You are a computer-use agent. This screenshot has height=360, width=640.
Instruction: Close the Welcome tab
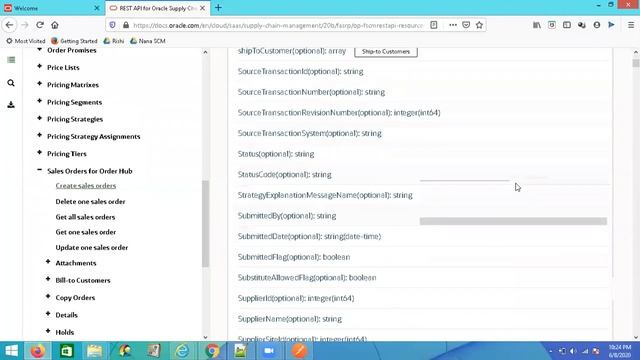97,8
